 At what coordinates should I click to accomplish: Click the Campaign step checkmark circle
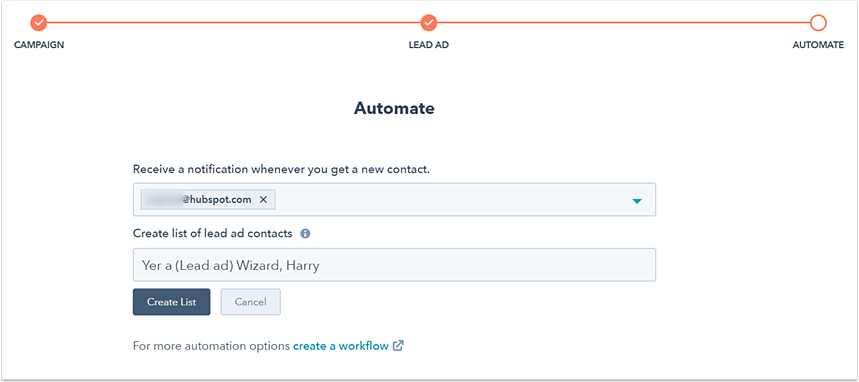[39, 23]
